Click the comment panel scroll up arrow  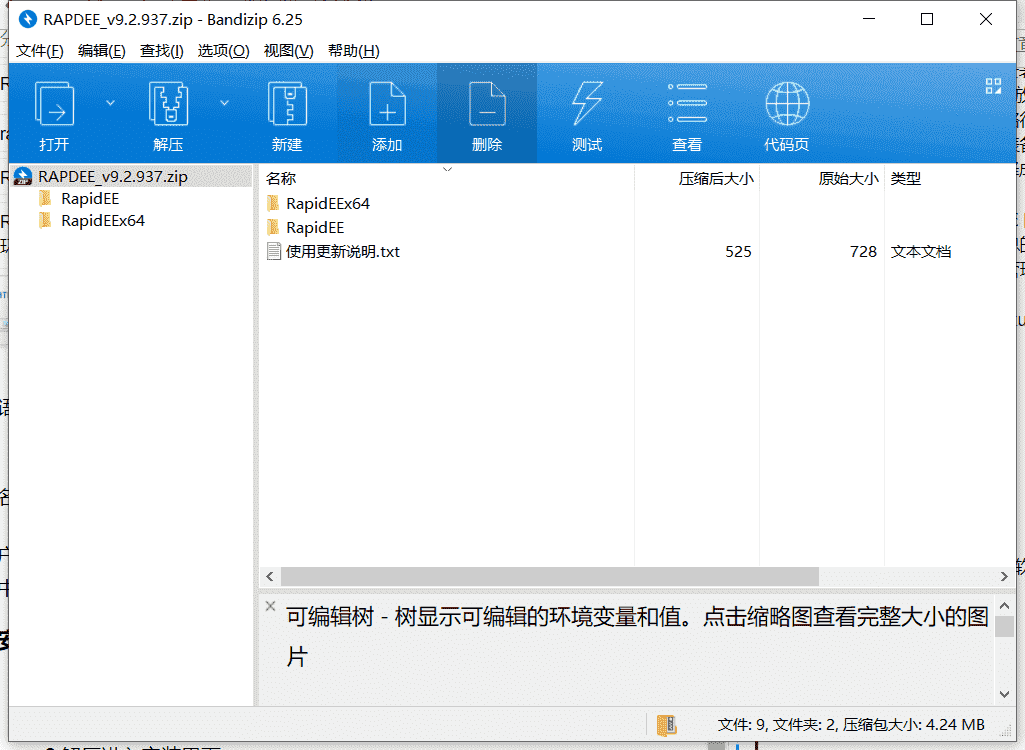point(1005,607)
